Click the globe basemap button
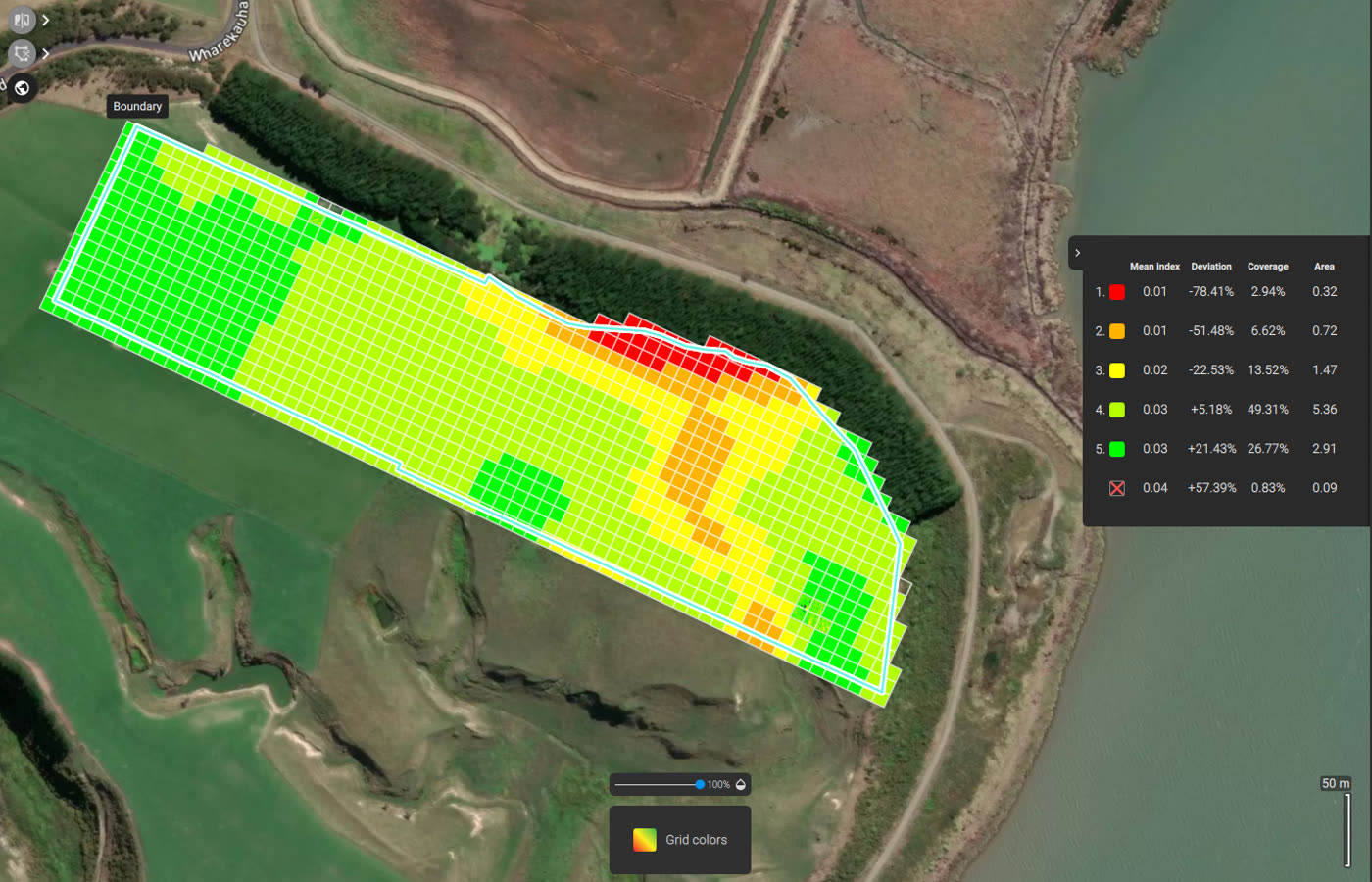Viewport: 1372px width, 882px height. point(22,87)
